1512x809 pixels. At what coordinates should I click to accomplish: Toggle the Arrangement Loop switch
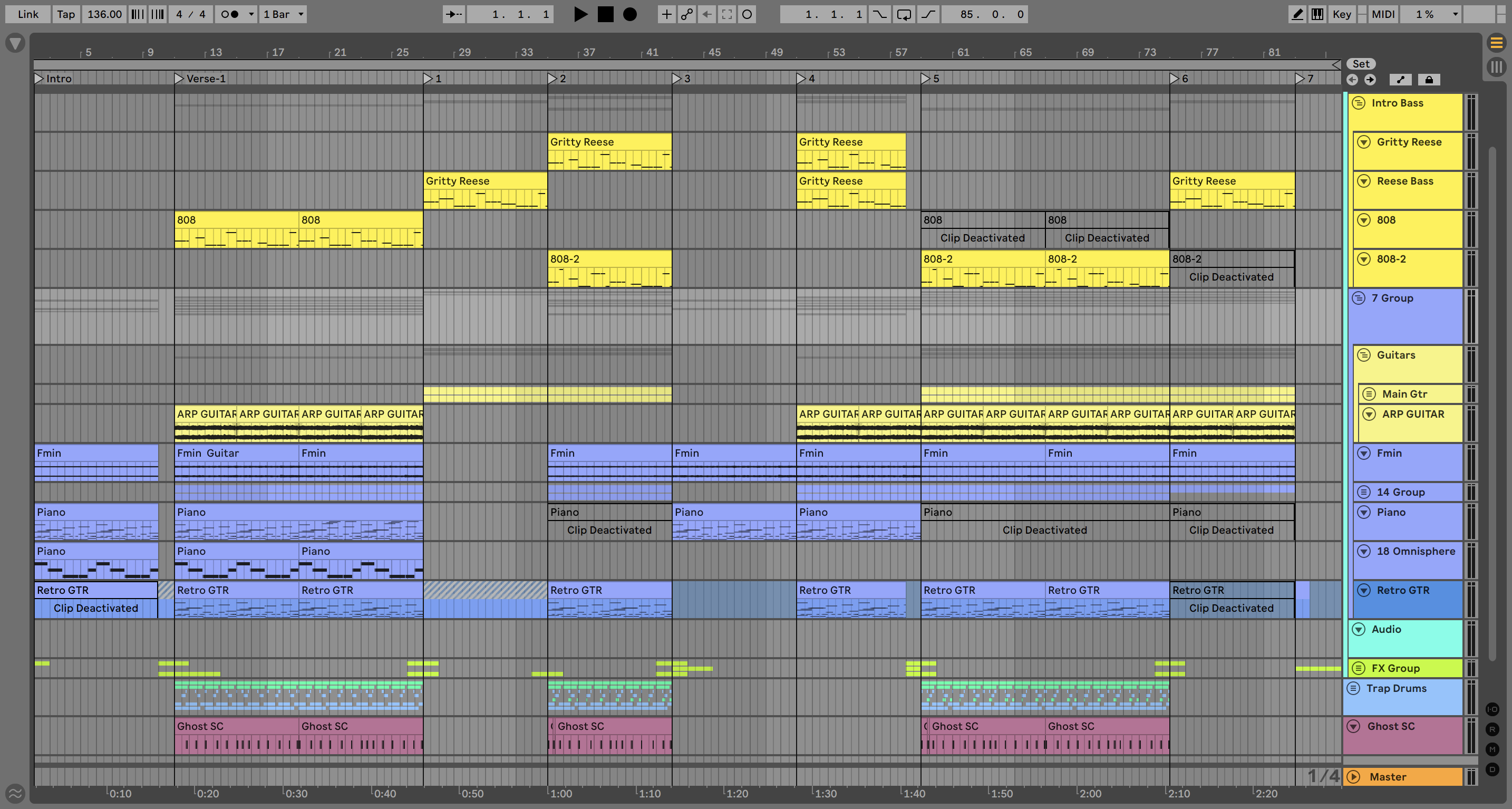pos(904,14)
